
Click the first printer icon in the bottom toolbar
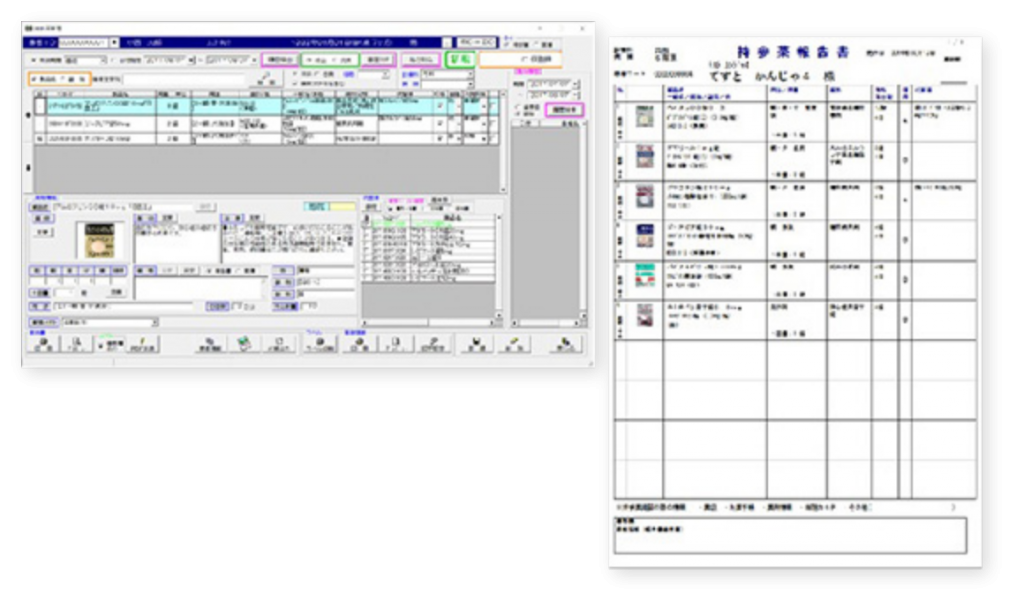[x=44, y=344]
